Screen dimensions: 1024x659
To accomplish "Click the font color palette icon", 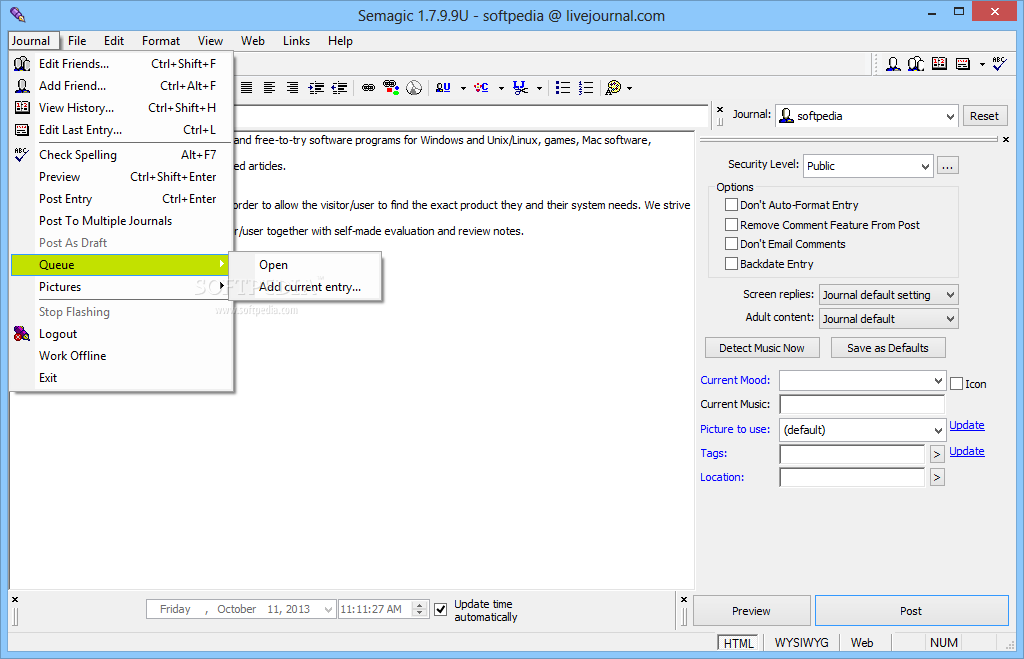I will pyautogui.click(x=613, y=88).
